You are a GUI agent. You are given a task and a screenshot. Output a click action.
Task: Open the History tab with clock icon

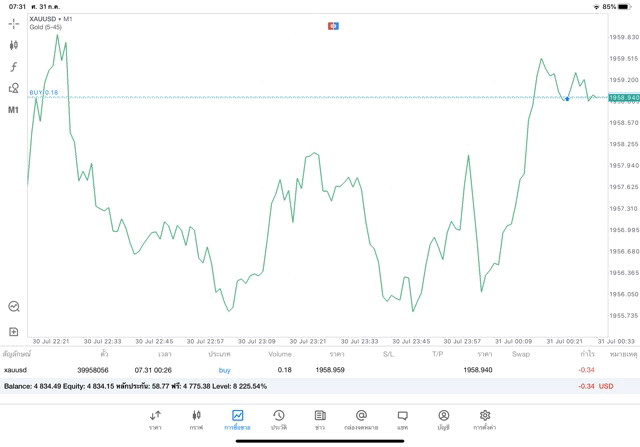coord(278,419)
